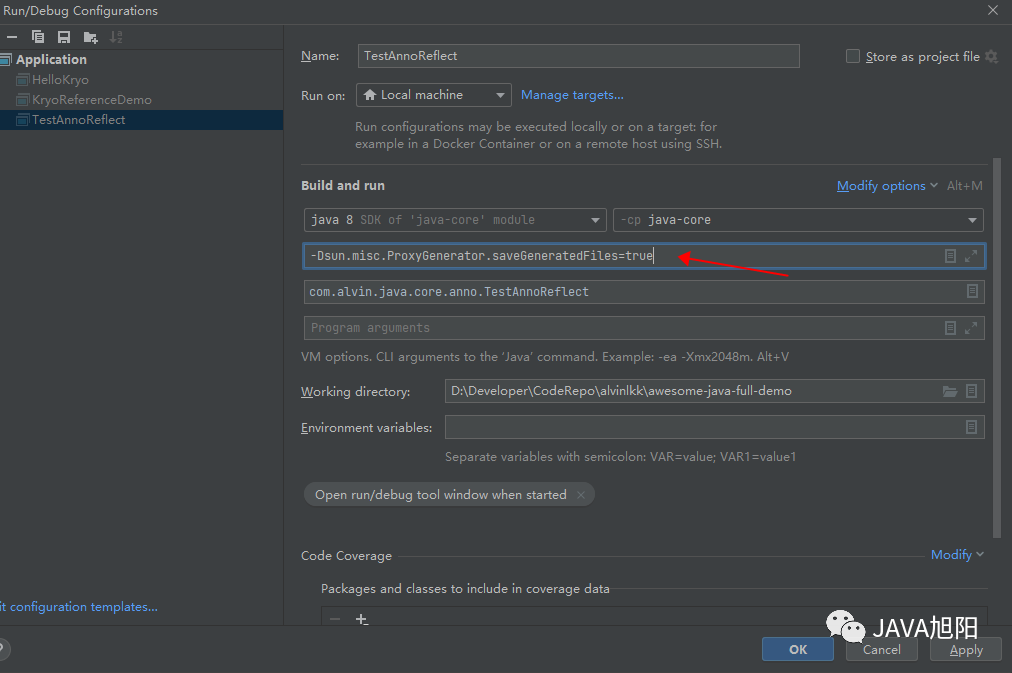Click the Remove Configuration minus icon
1012x673 pixels.
pyautogui.click(x=12, y=37)
